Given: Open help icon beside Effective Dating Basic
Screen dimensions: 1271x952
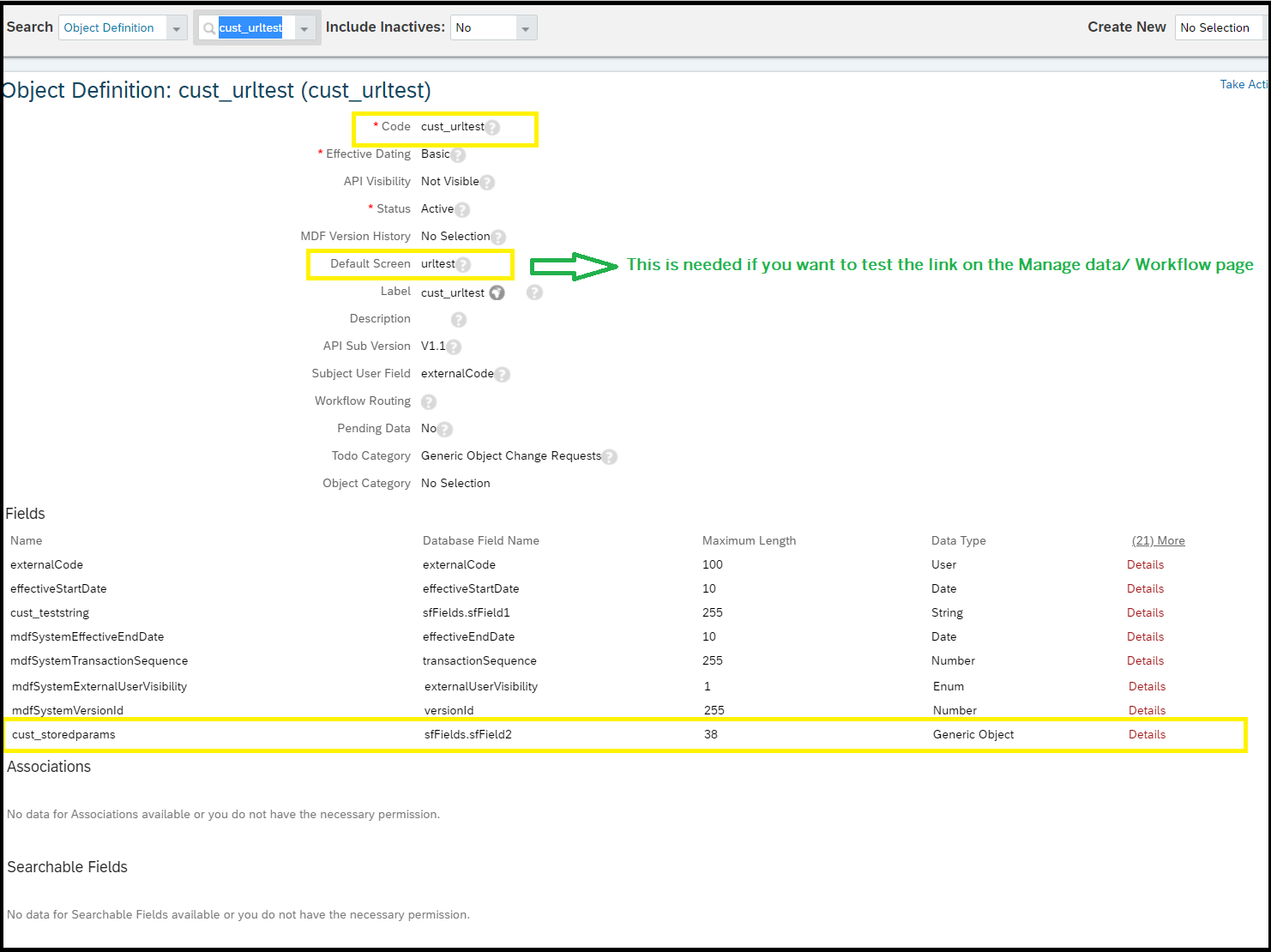Looking at the screenshot, I should pos(458,155).
